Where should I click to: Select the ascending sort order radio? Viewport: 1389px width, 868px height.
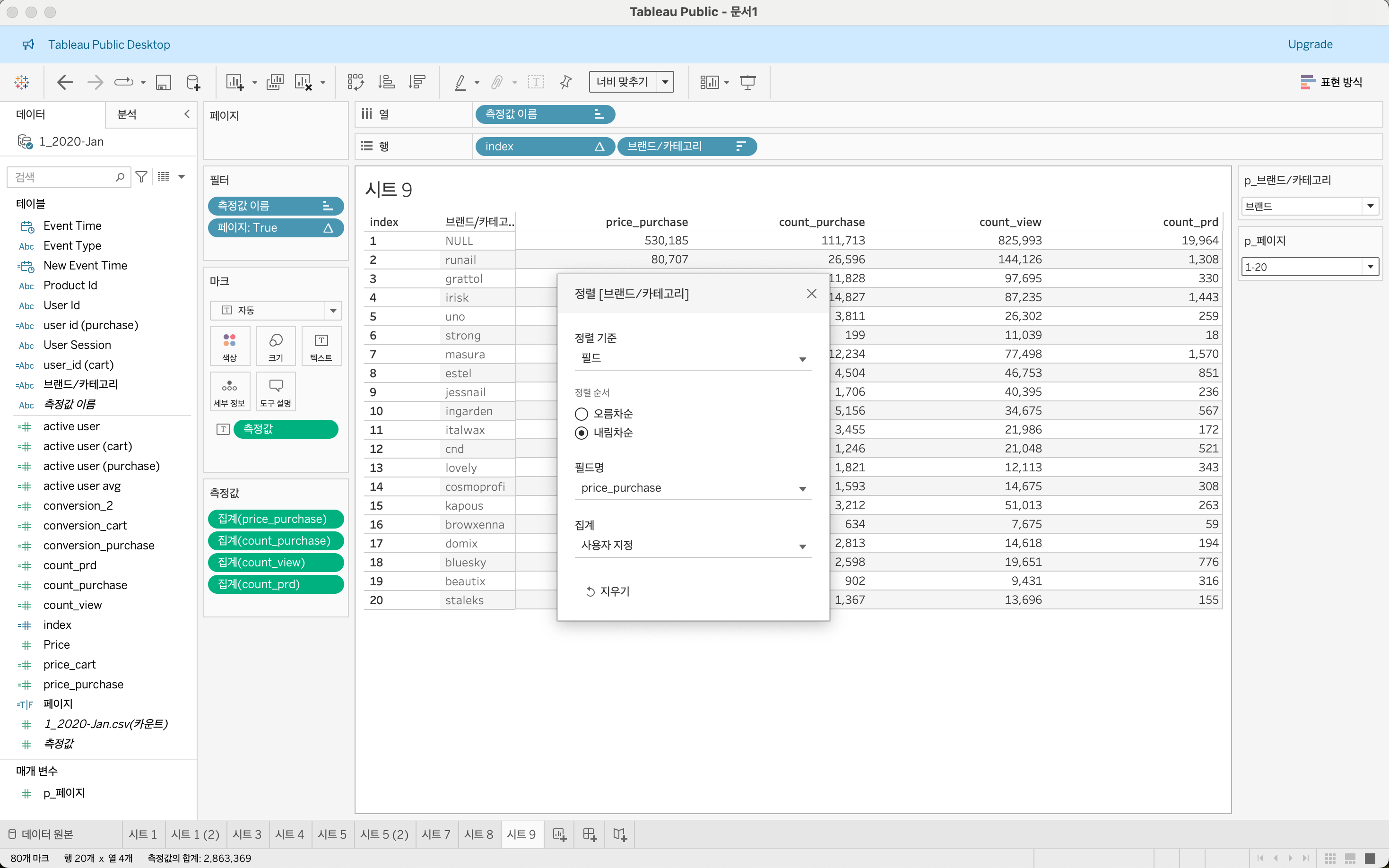point(582,414)
